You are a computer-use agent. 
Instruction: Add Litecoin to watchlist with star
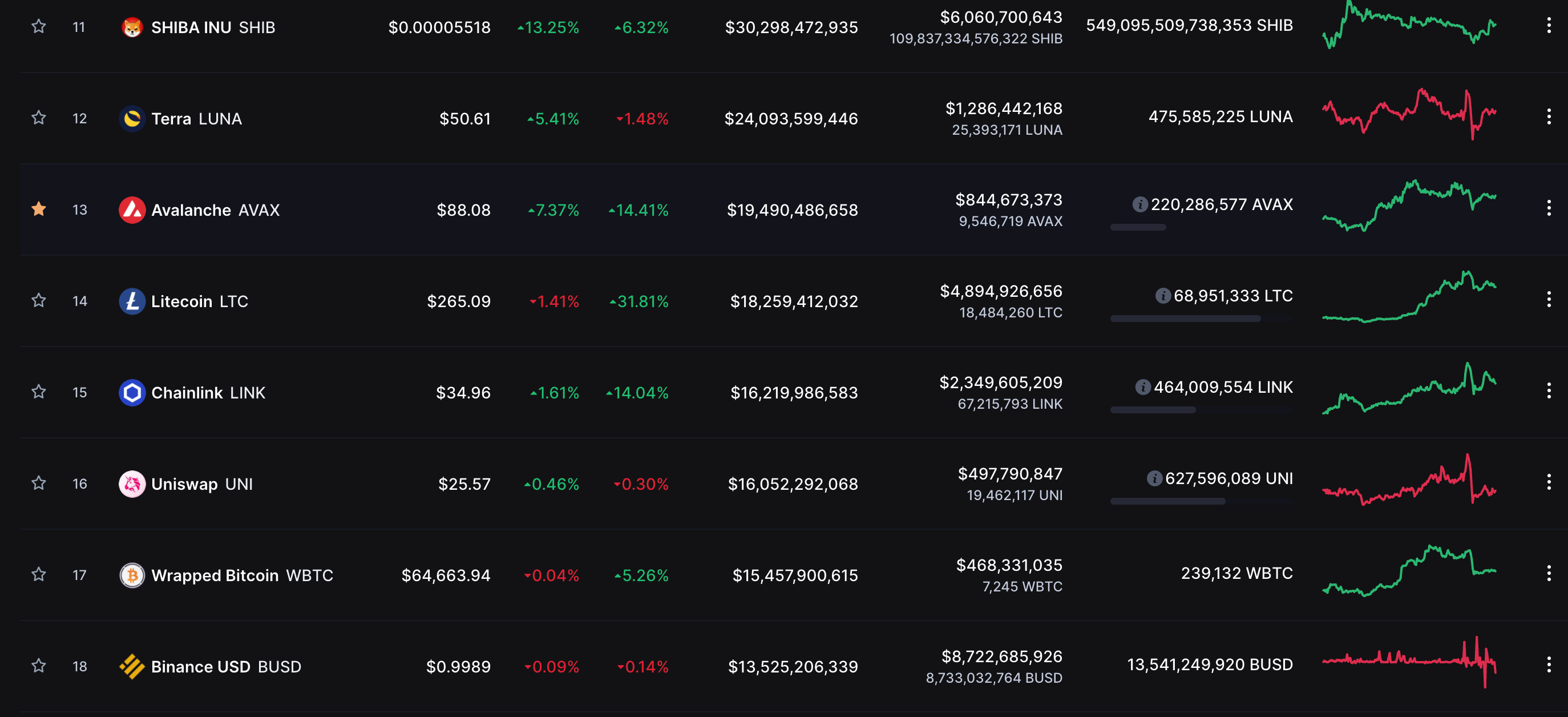point(38,300)
